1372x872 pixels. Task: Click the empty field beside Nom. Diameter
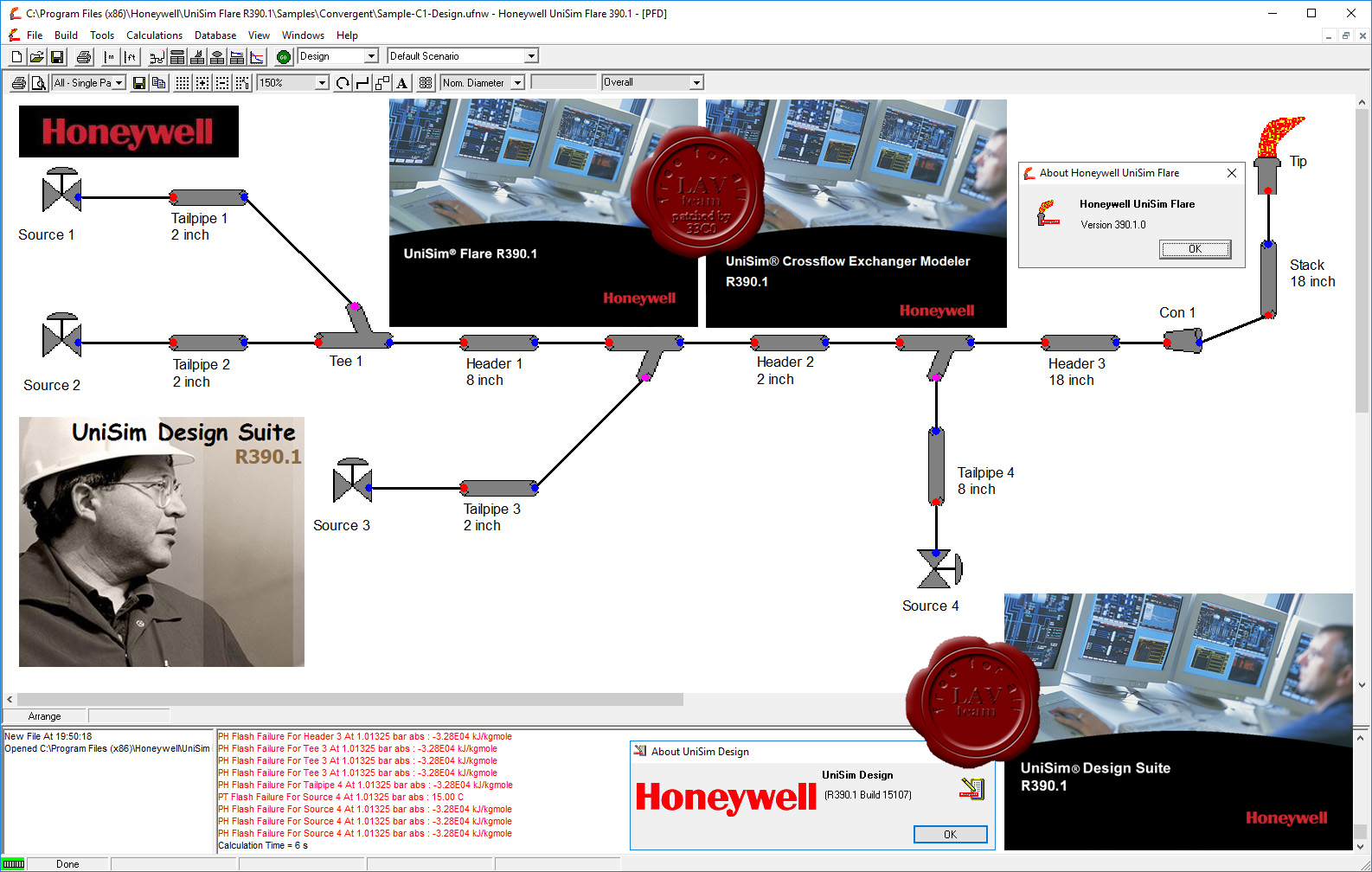[563, 83]
